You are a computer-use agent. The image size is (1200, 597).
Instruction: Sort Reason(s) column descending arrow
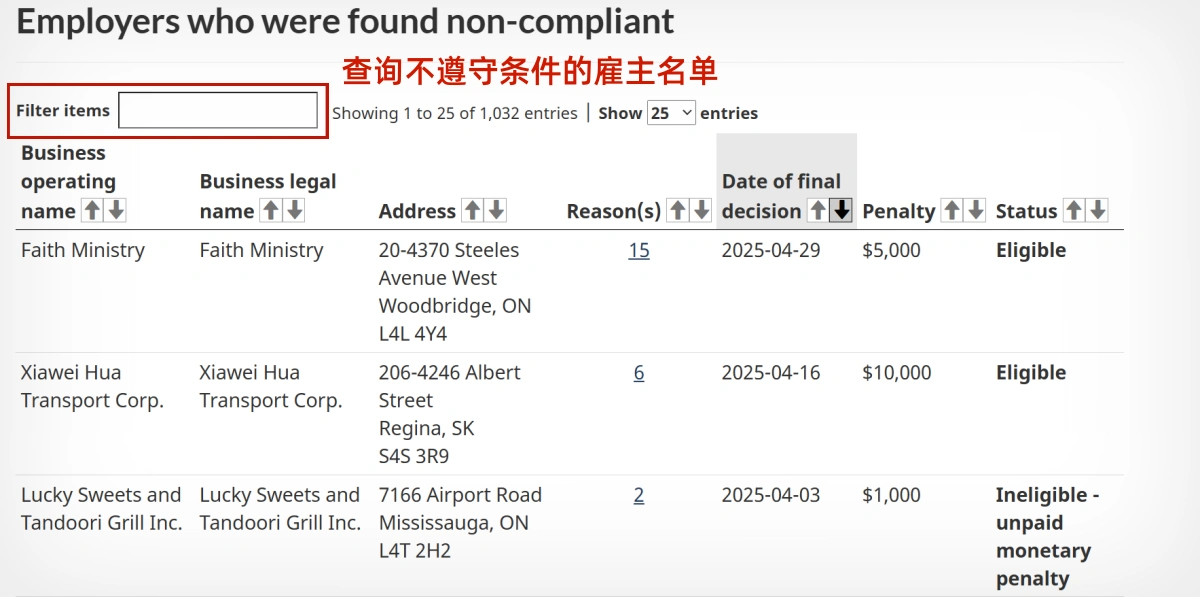coord(701,210)
